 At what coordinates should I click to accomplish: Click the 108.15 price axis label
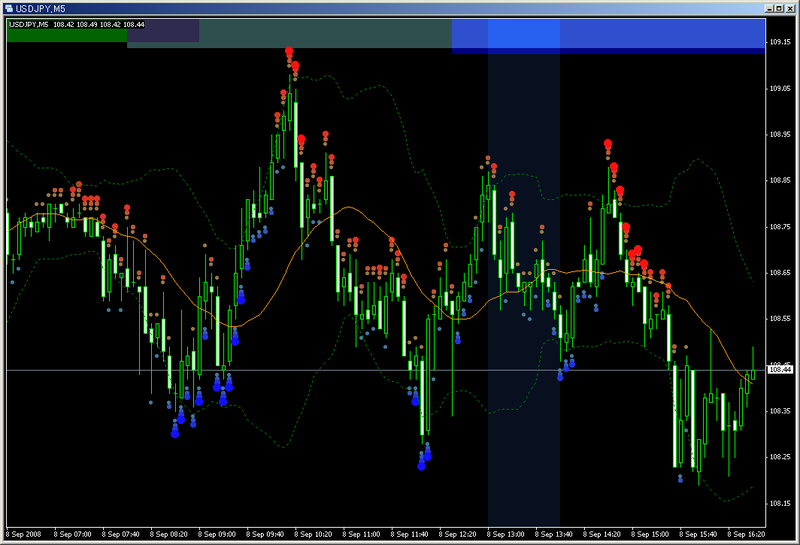780,503
